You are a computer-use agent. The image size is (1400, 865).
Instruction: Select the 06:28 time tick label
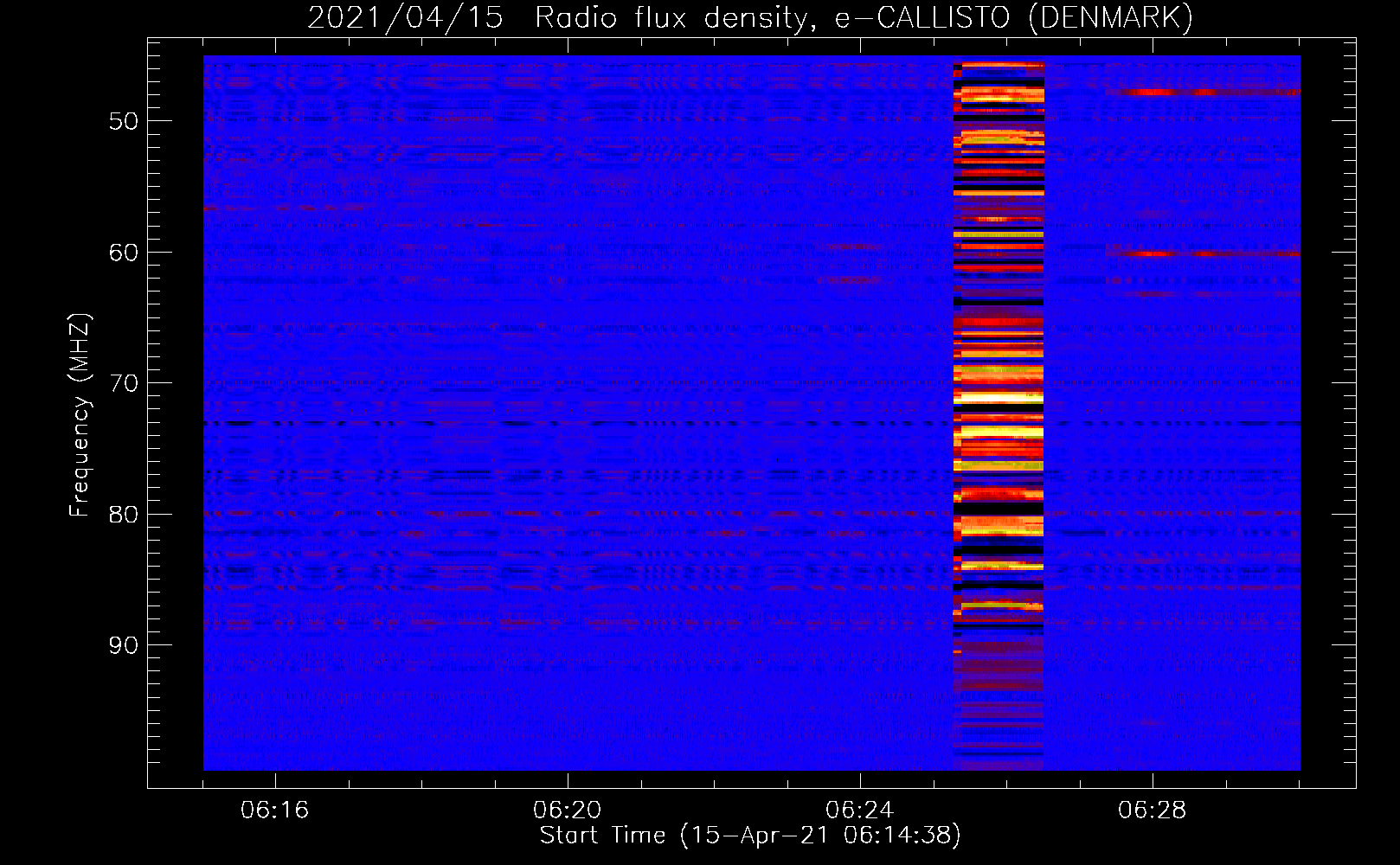pyautogui.click(x=1153, y=811)
